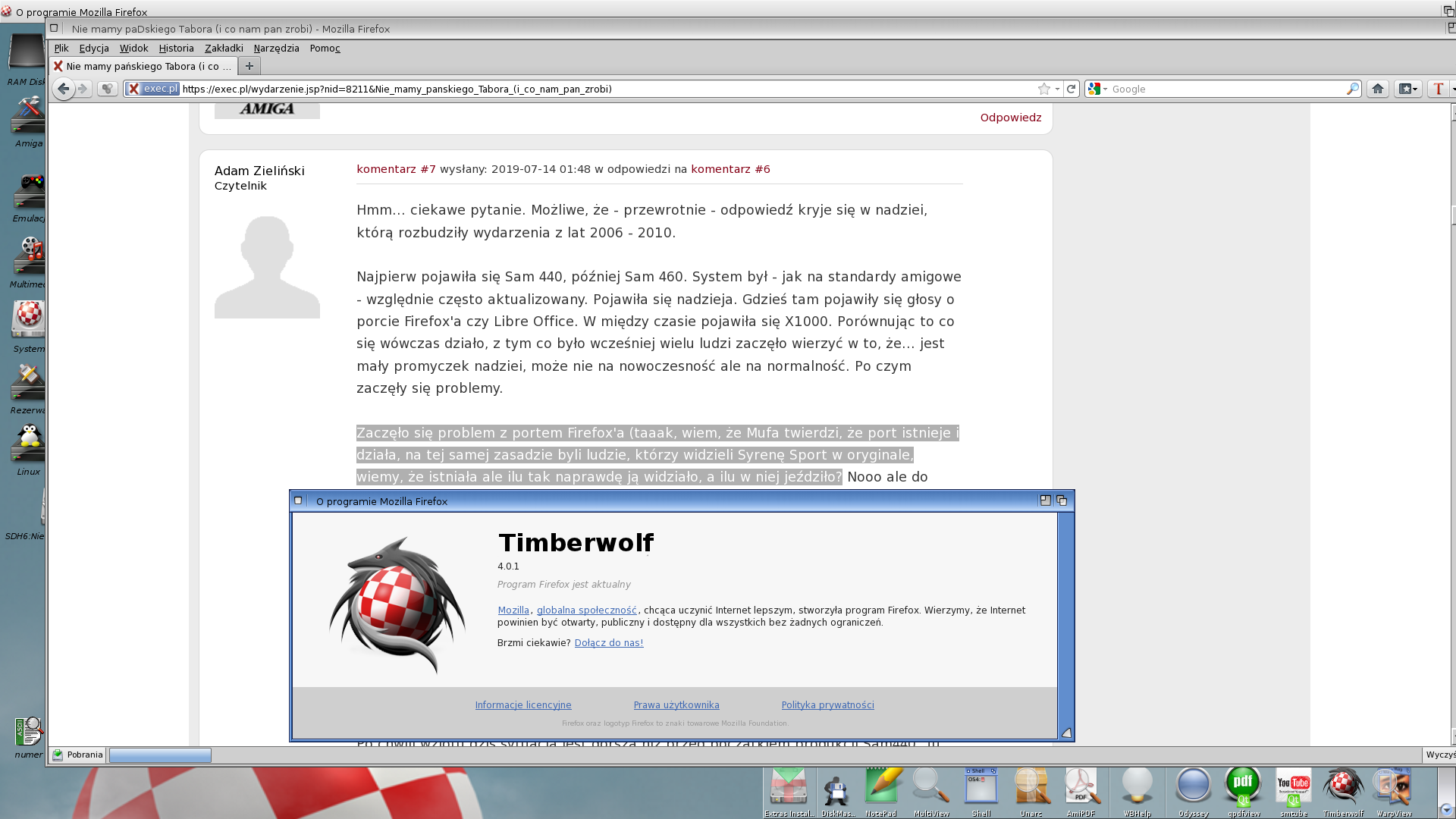Image resolution: width=1456 pixels, height=819 pixels.
Task: Open 'Informacje licencyjne' link
Action: coord(523,704)
